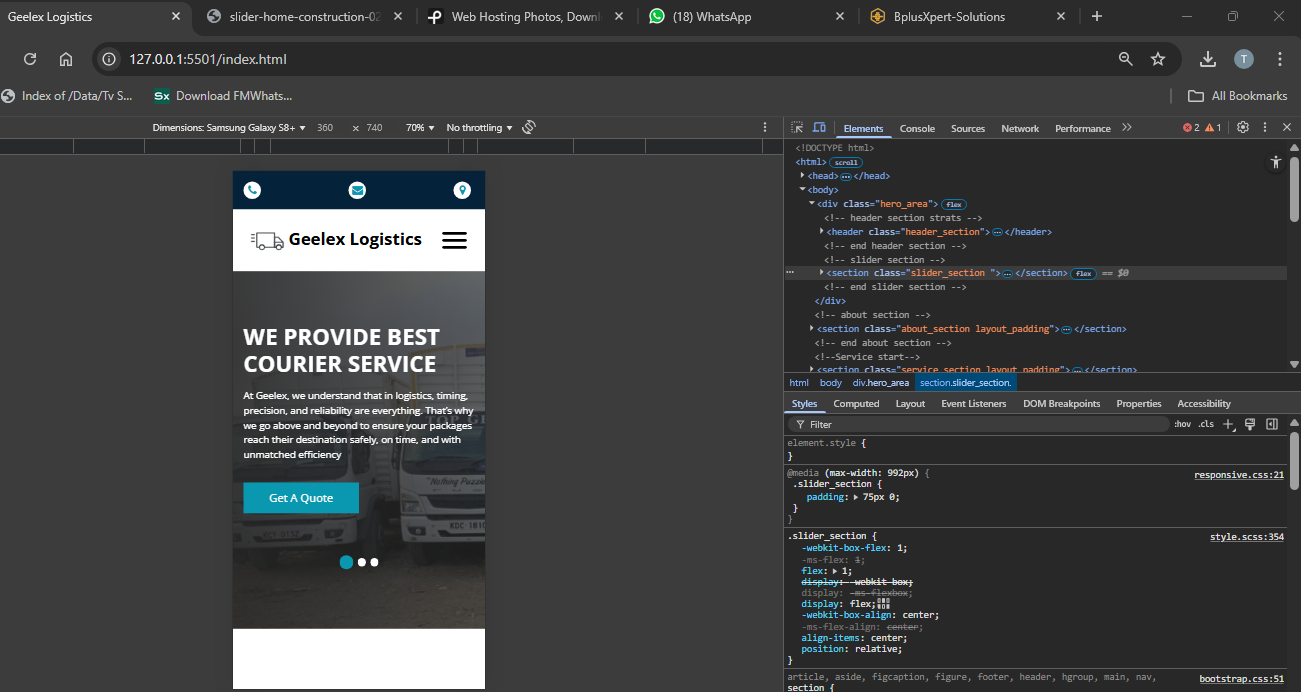Toggle the device toolbar icon

(819, 128)
